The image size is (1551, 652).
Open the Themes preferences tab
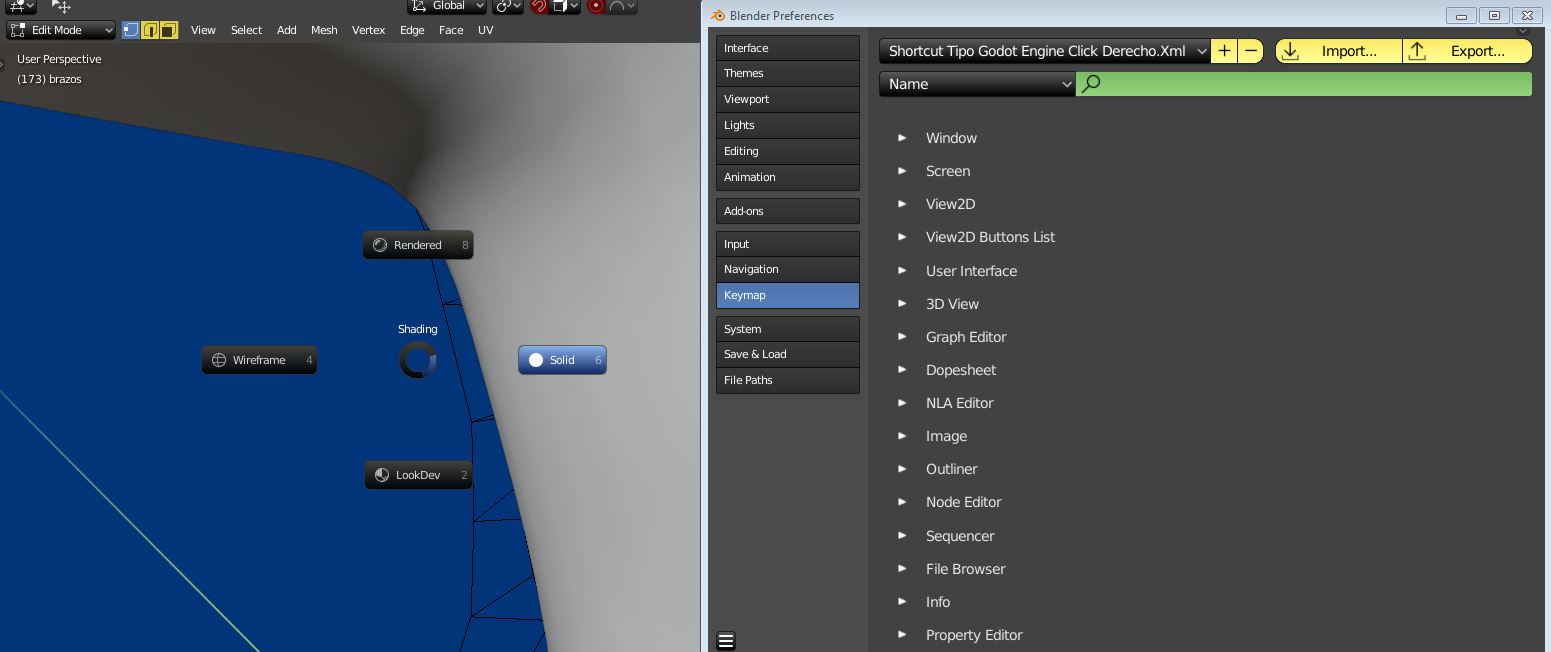788,73
